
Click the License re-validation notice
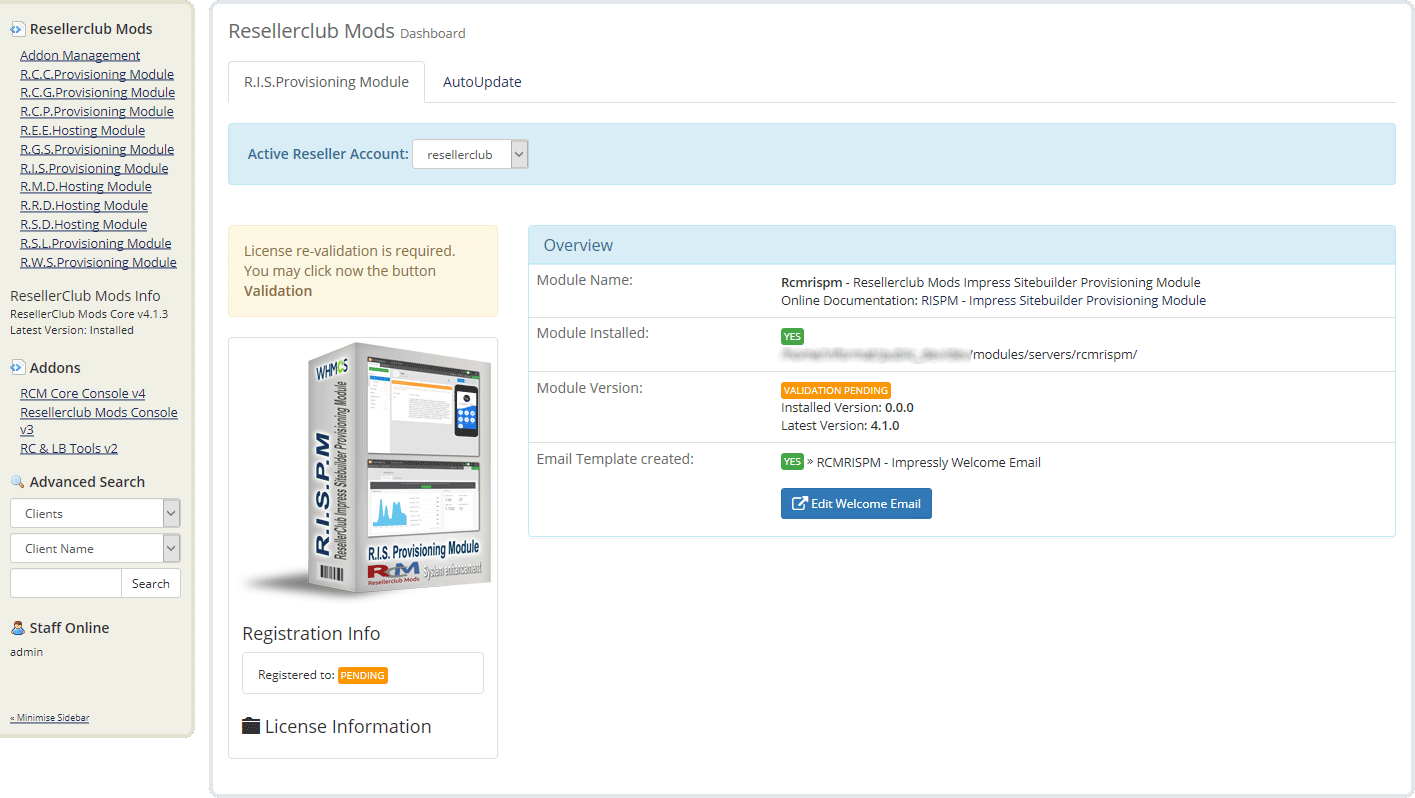click(x=363, y=271)
